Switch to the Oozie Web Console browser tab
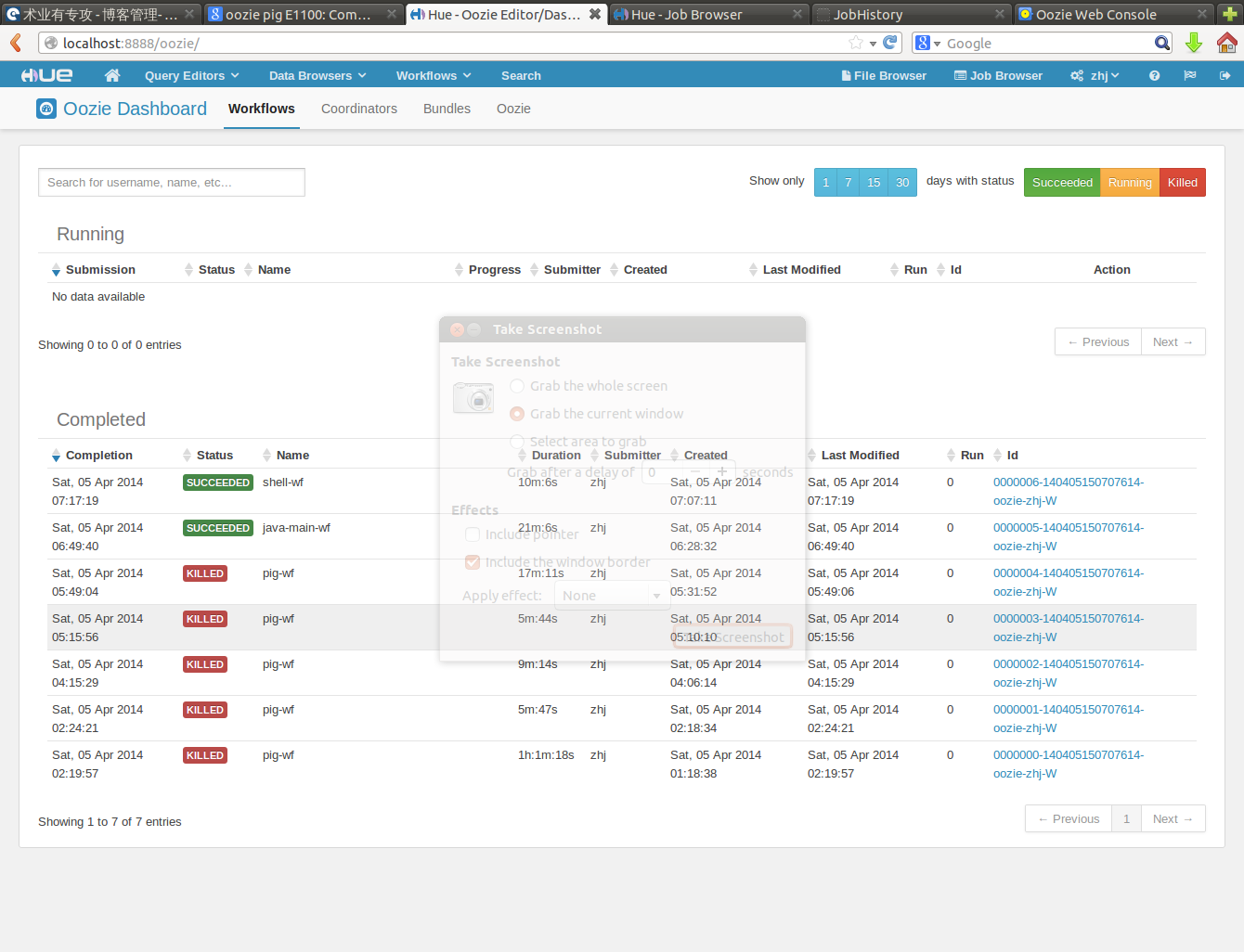Screen dimensions: 1244x952 click(x=1110, y=14)
